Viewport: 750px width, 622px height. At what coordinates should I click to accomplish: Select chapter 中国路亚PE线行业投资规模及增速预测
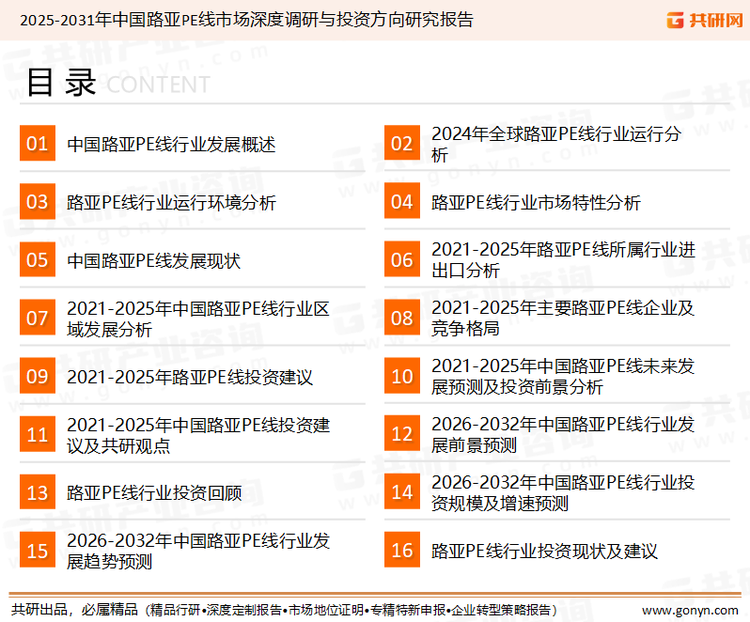coord(563,493)
